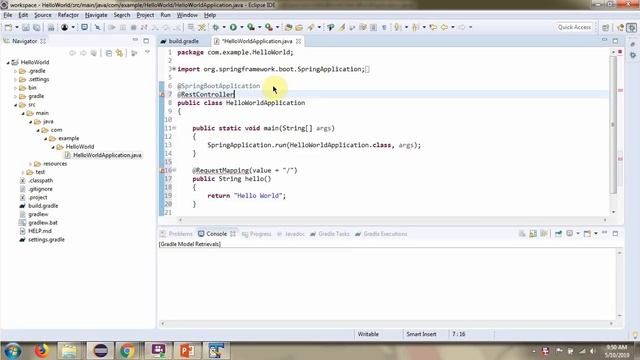Open the Navigate menu
Viewport: 640px width, 360px height.
[96, 15]
